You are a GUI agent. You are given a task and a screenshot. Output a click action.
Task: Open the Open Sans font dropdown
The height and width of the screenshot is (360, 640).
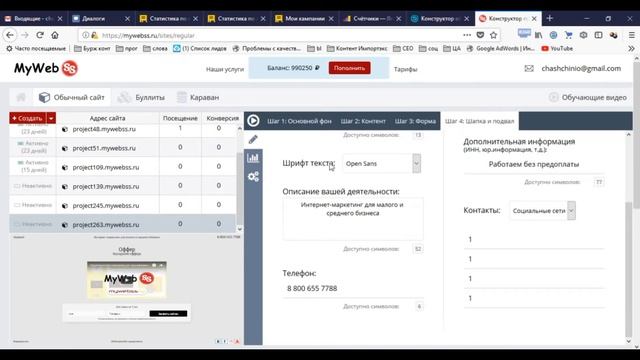coord(381,163)
